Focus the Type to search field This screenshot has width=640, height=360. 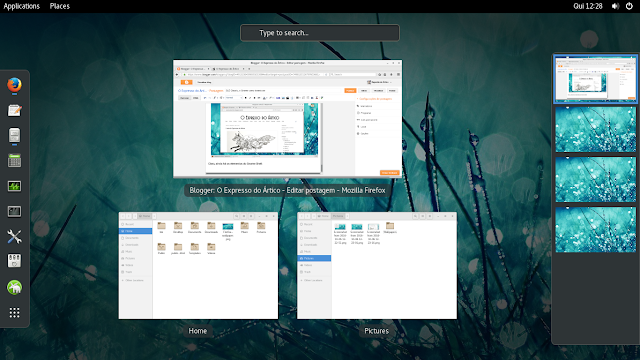[x=320, y=33]
